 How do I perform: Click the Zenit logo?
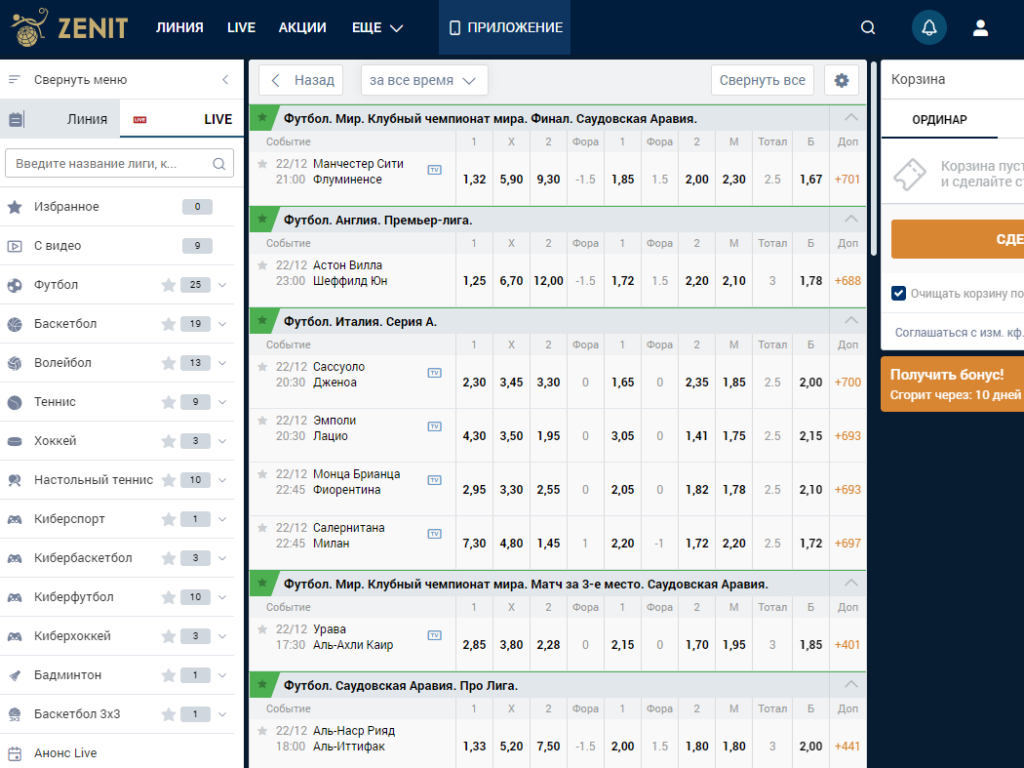tap(70, 27)
